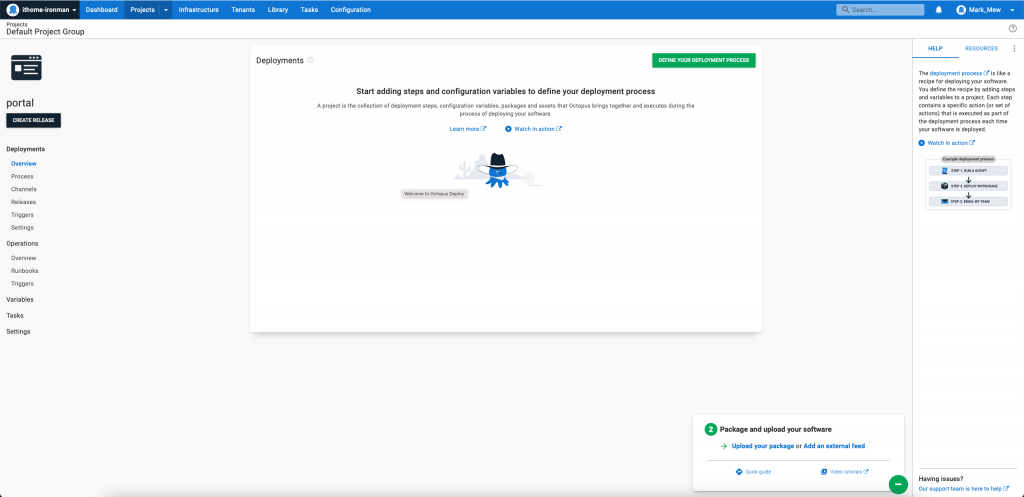Open Process in the sidebar
1024x497 pixels.
click(22, 176)
